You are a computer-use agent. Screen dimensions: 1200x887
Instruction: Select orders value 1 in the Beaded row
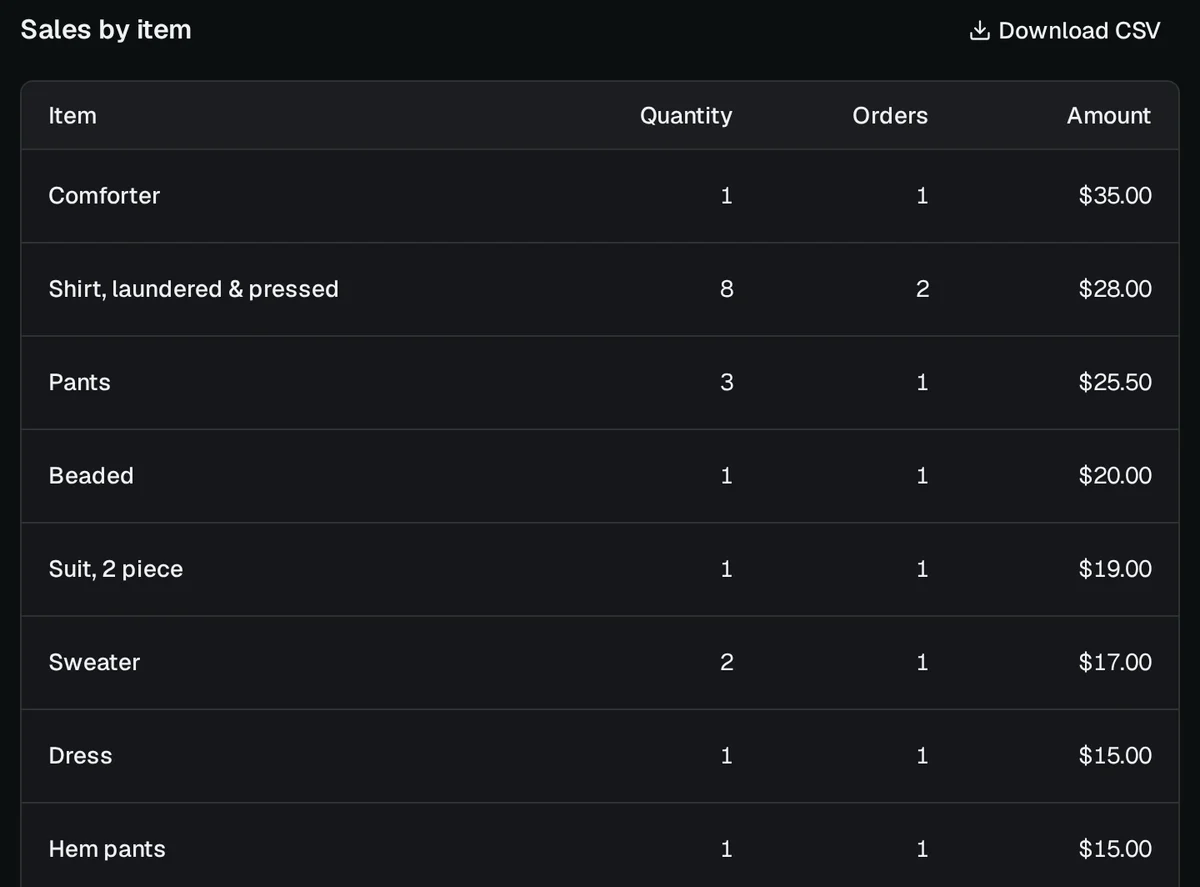[x=922, y=476]
